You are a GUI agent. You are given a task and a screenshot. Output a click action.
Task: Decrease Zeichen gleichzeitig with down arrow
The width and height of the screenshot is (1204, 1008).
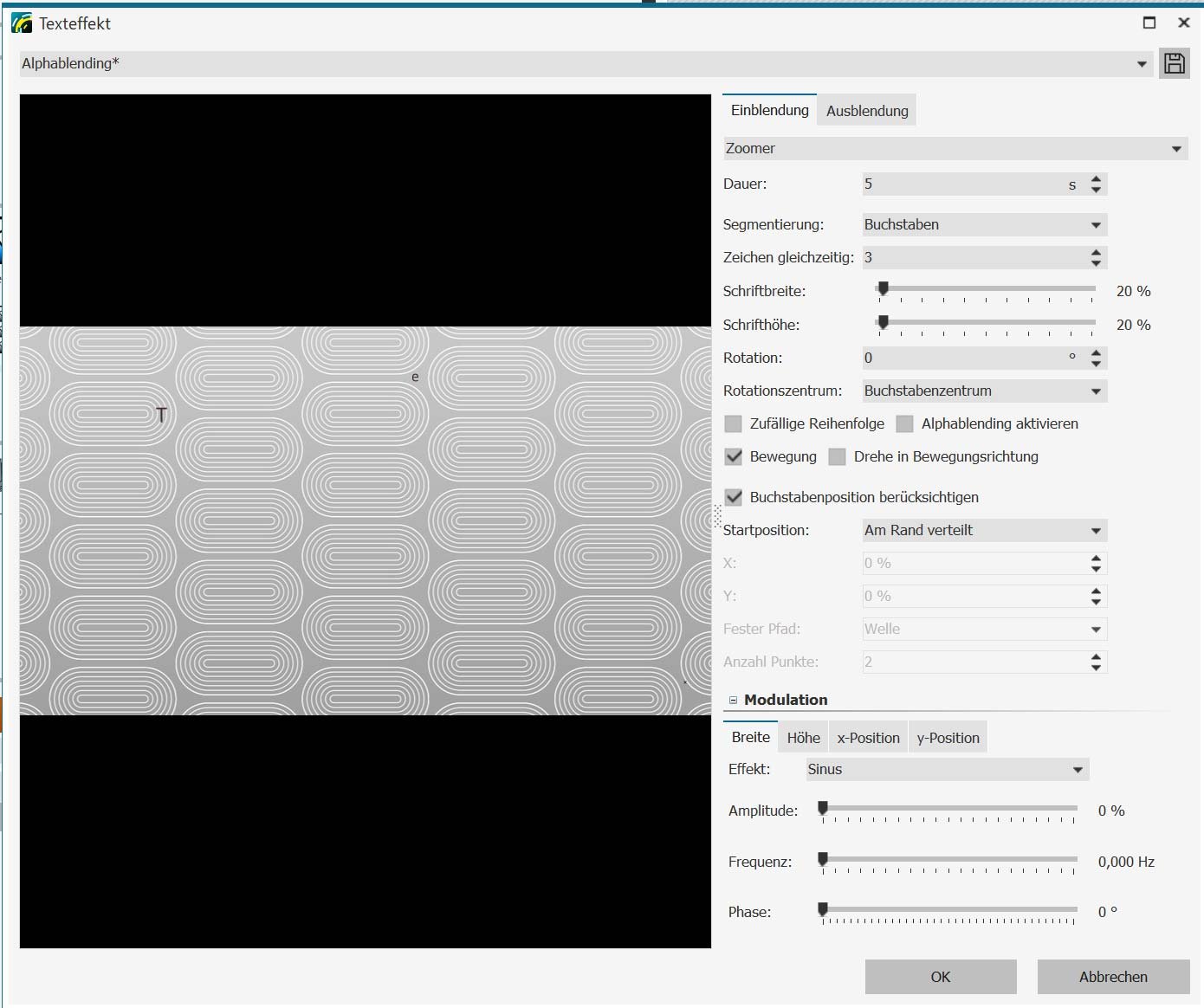click(x=1096, y=262)
